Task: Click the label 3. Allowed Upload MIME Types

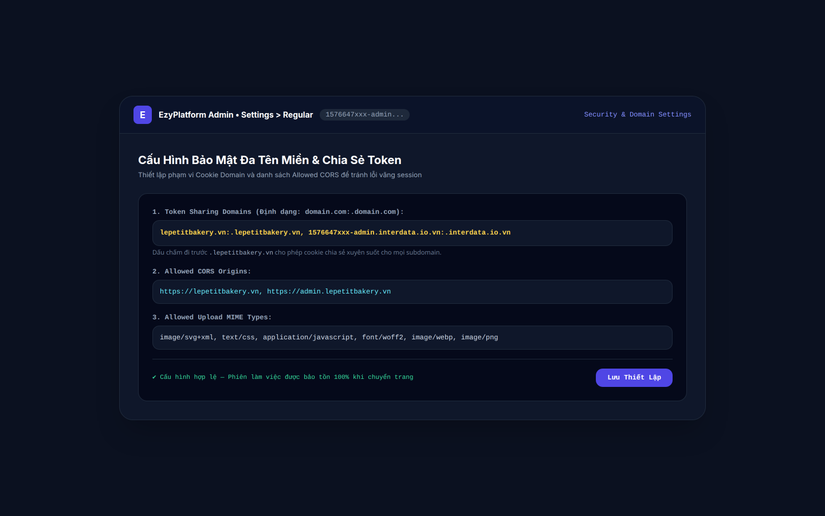Action: coord(212,317)
